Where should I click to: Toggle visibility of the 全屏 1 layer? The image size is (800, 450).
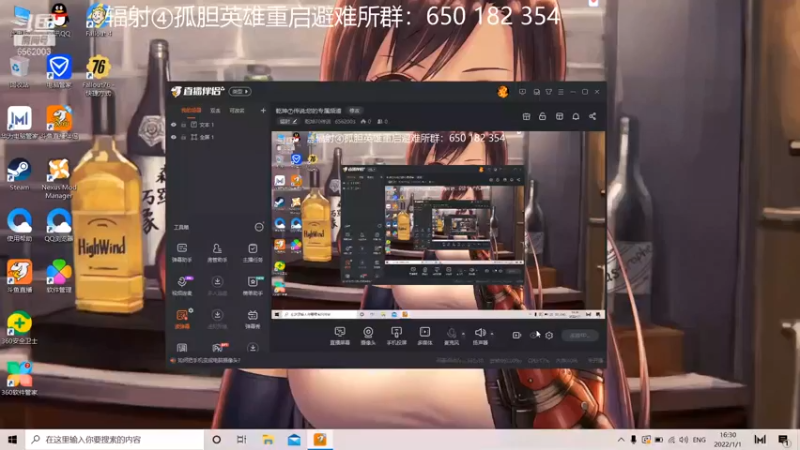tap(173, 137)
